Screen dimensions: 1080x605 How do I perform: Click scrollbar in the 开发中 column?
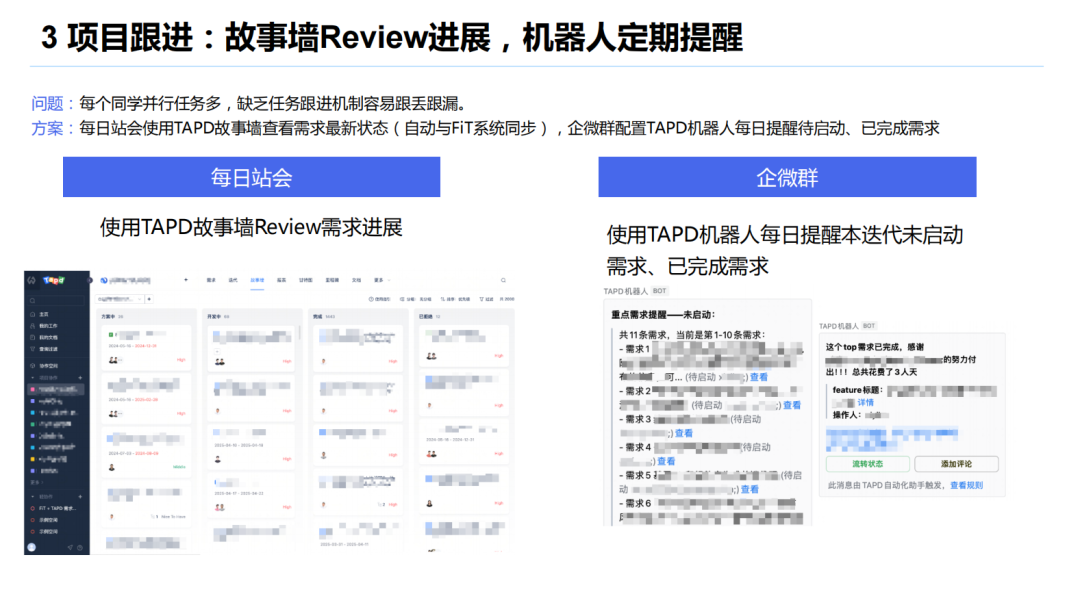pos(300,332)
